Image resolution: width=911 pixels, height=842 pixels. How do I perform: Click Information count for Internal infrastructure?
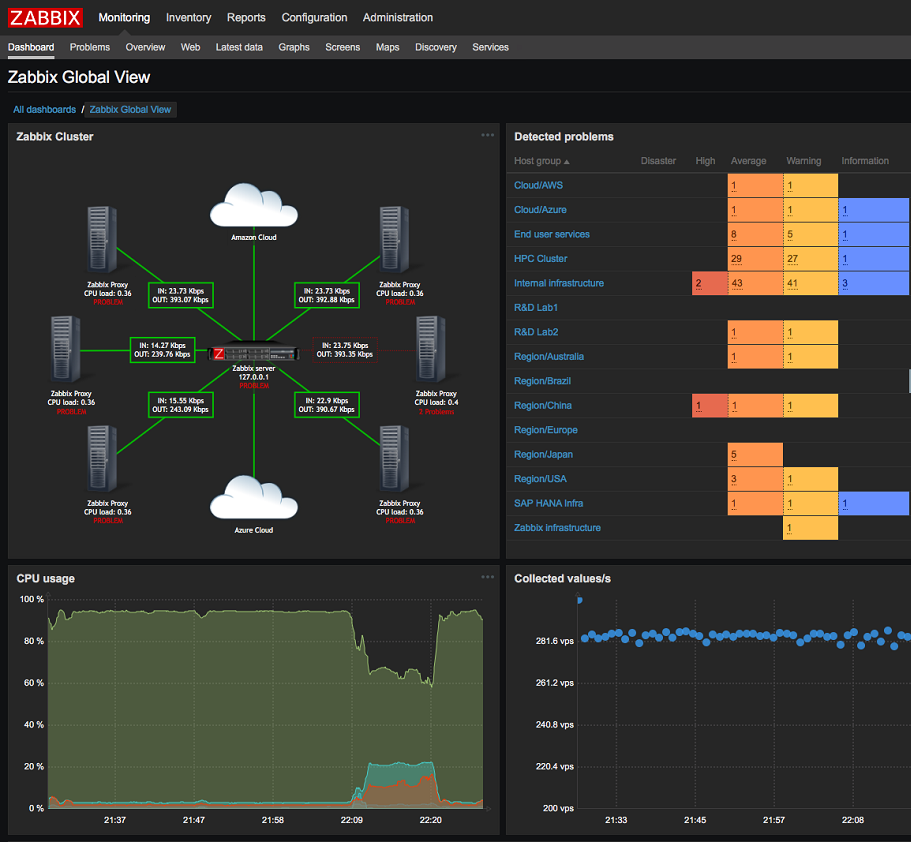[873, 283]
